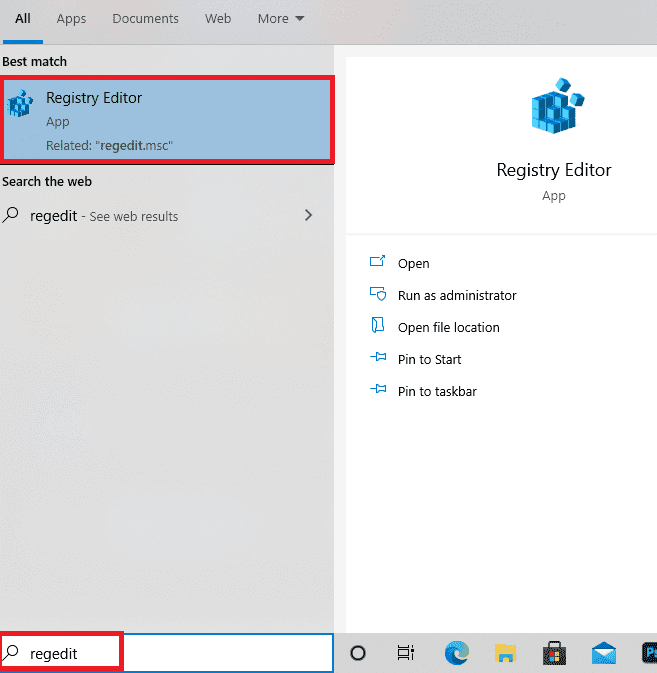Viewport: 657px width, 673px height.
Task: Click the large Registry Editor icon in preview pane
Action: 558,106
